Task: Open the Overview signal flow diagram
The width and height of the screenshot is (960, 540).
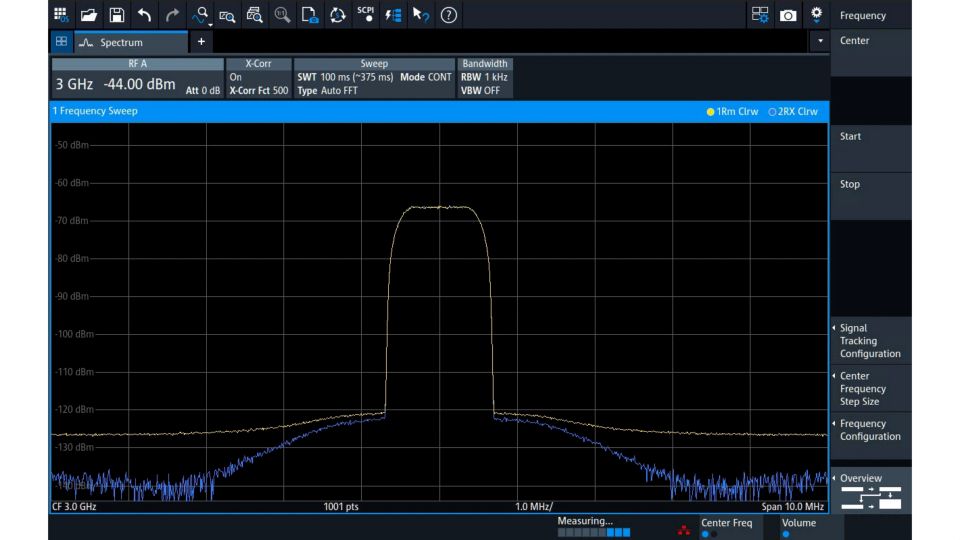Action: 871,491
